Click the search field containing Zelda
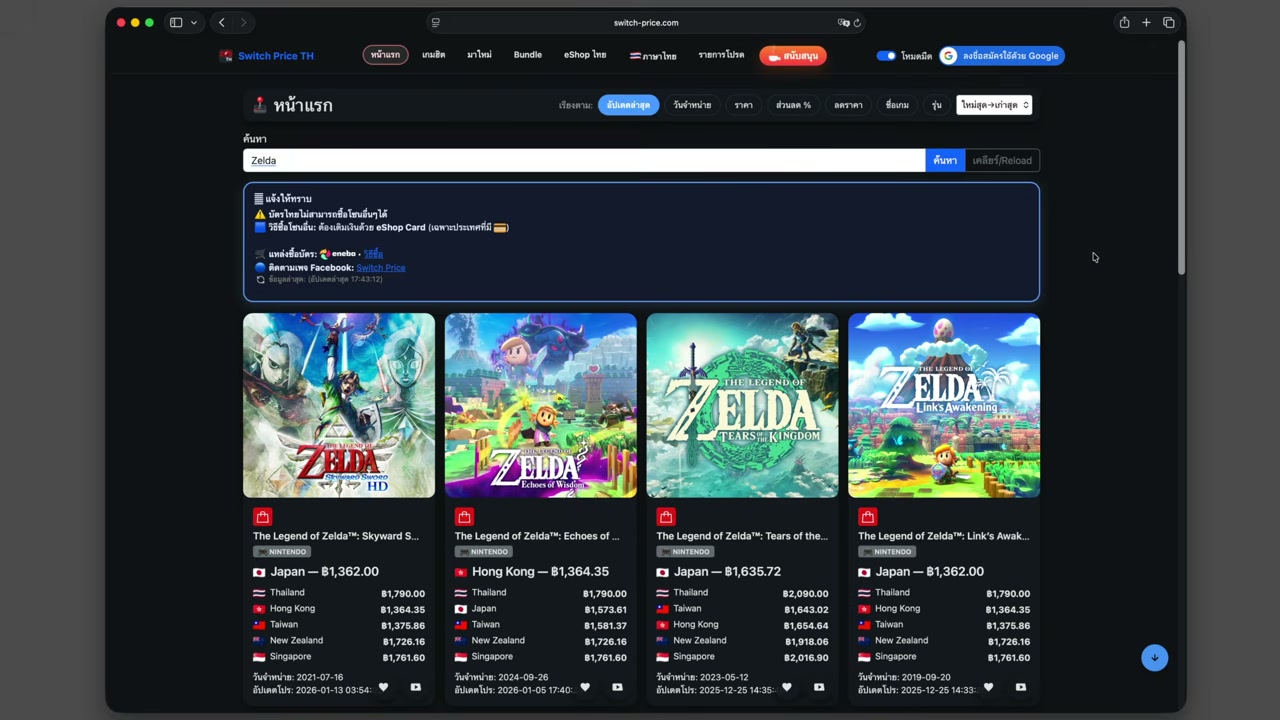Image resolution: width=1280 pixels, height=720 pixels. 584,160
